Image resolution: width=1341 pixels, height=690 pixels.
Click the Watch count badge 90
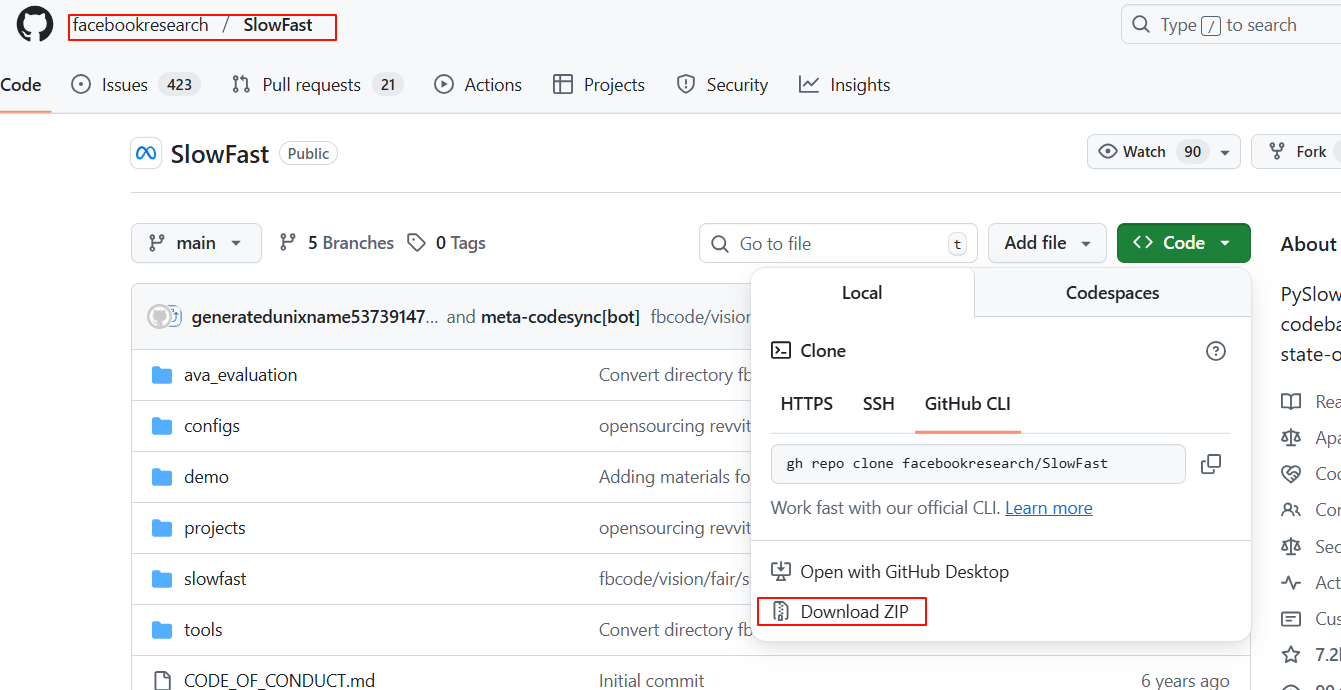pyautogui.click(x=1192, y=152)
